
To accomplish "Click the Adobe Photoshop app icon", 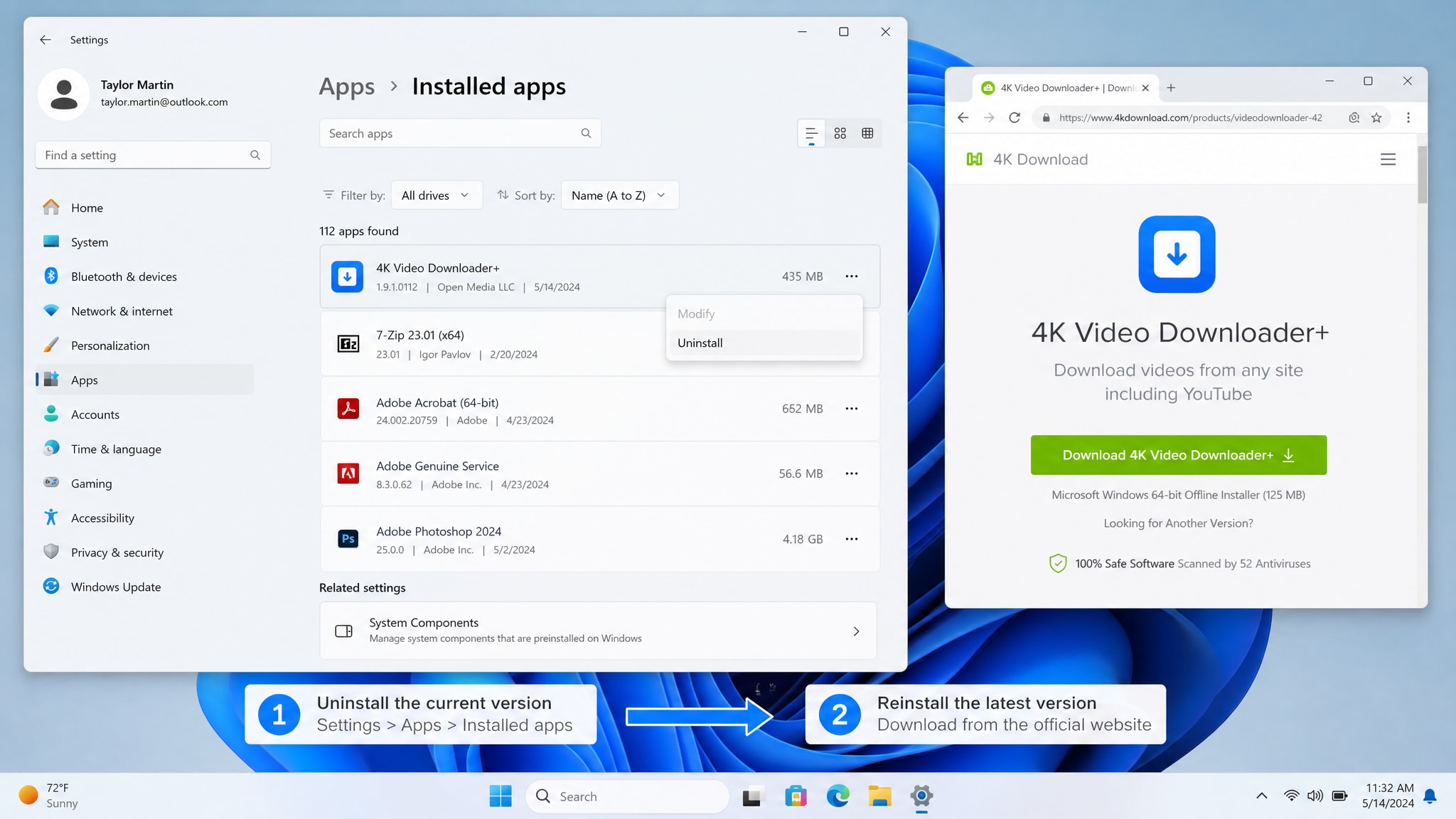I will pyautogui.click(x=348, y=539).
